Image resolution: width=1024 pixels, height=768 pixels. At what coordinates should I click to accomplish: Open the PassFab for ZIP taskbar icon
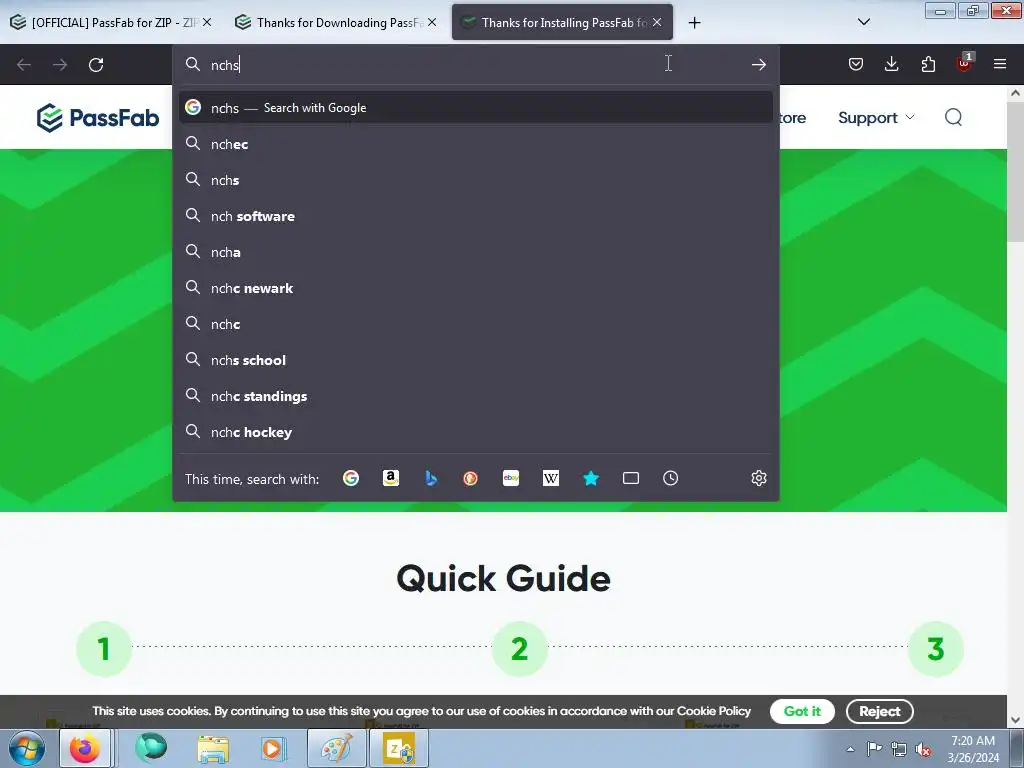(x=399, y=748)
